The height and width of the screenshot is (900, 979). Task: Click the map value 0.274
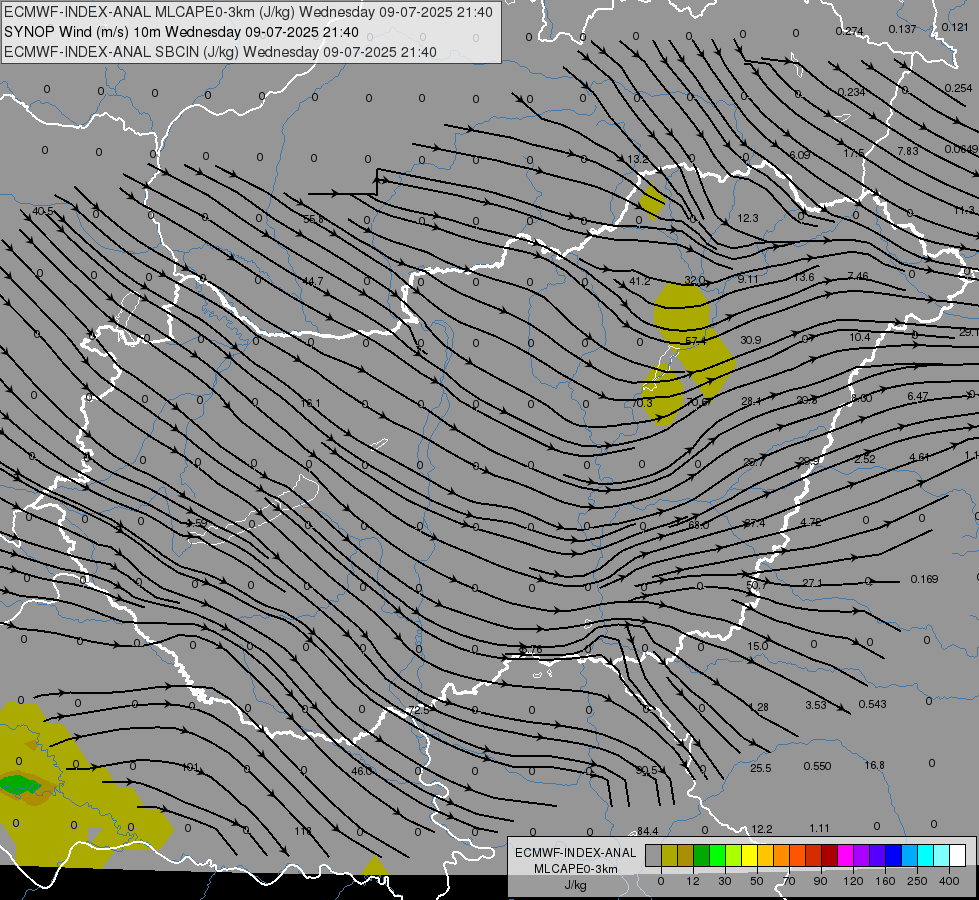[x=849, y=31]
